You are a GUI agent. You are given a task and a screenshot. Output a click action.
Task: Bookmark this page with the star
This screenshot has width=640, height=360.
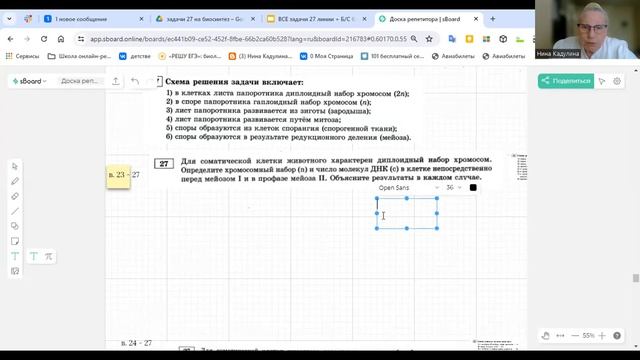point(429,39)
